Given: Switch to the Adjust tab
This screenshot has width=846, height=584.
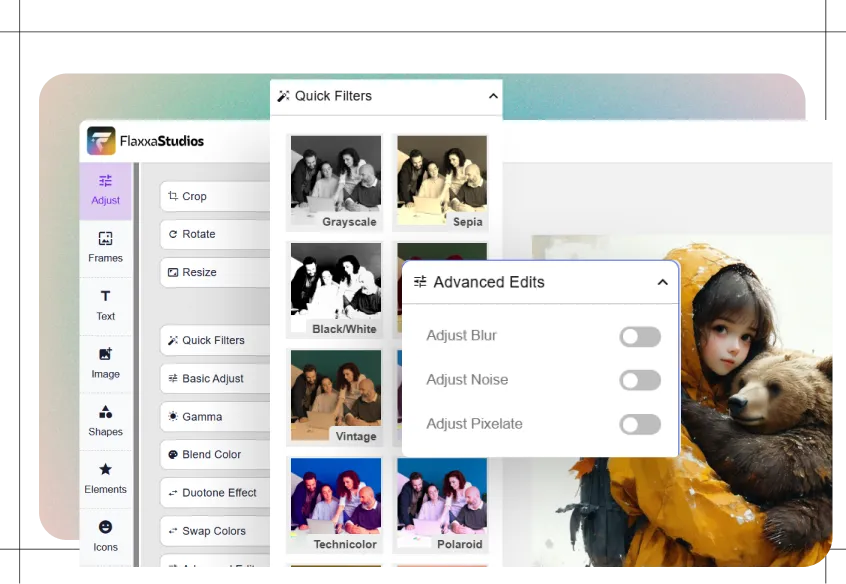Looking at the screenshot, I should (x=105, y=189).
